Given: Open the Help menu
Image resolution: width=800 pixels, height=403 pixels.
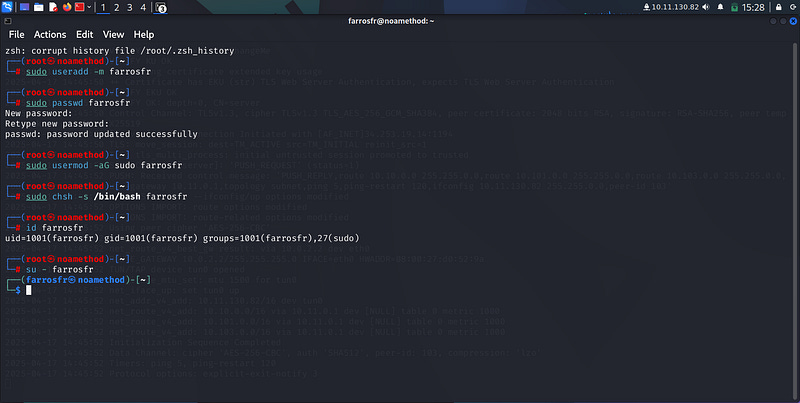Looking at the screenshot, I should (144, 34).
